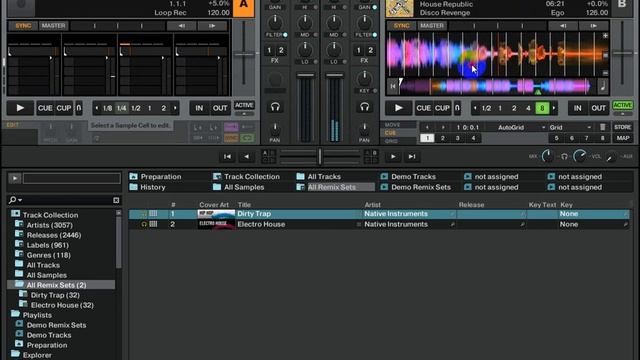
Task: Select Deck A loop size 1/8
Action: pos(107,108)
